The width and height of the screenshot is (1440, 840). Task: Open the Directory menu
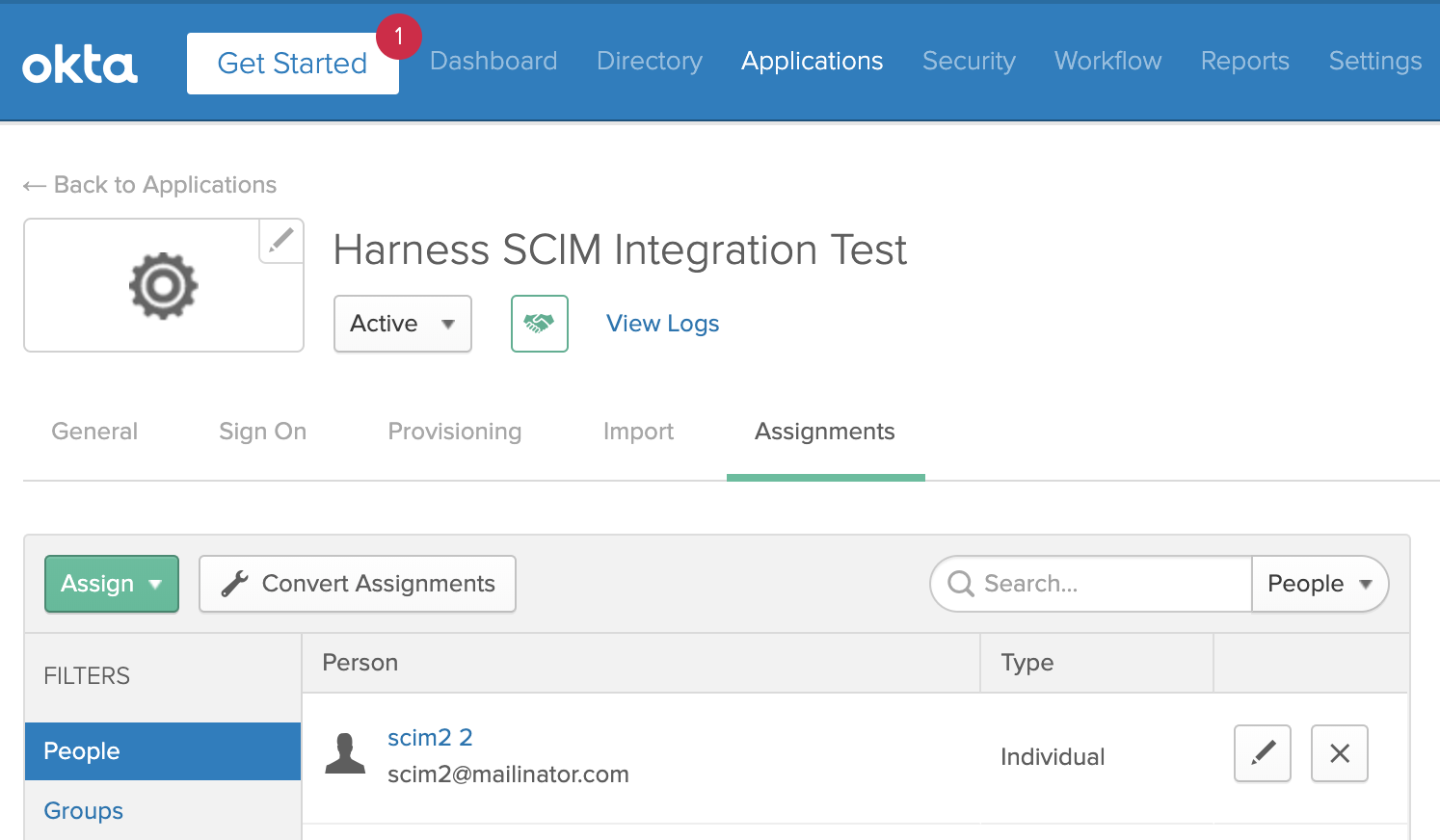point(650,61)
